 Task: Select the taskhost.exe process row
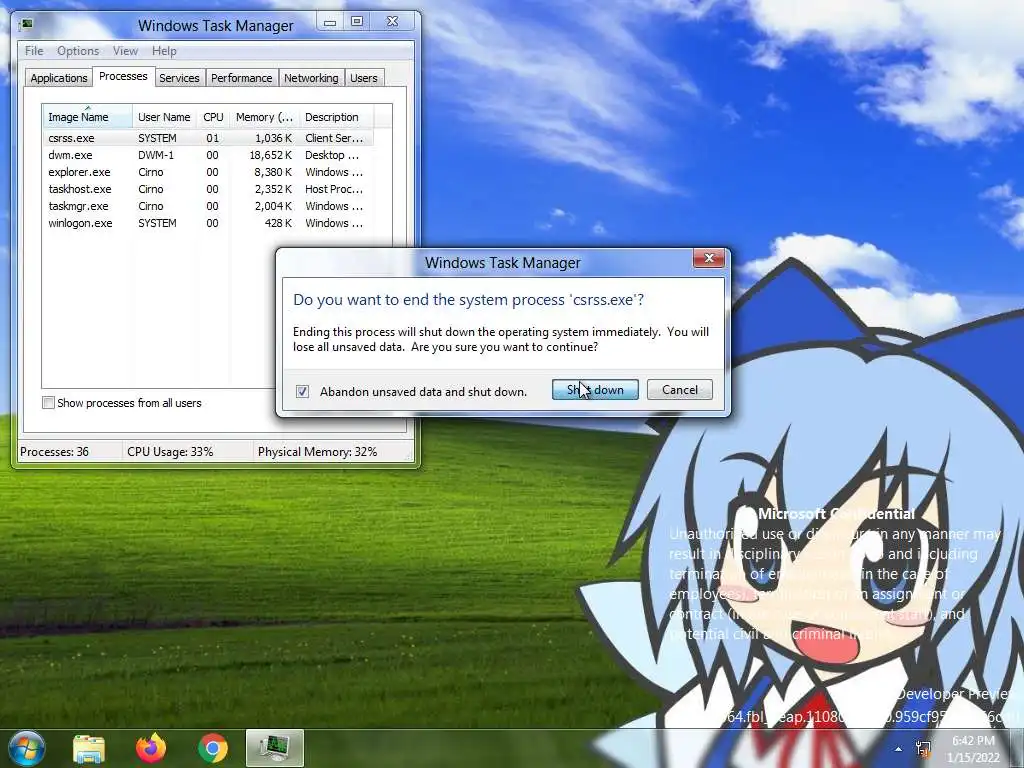(208, 189)
